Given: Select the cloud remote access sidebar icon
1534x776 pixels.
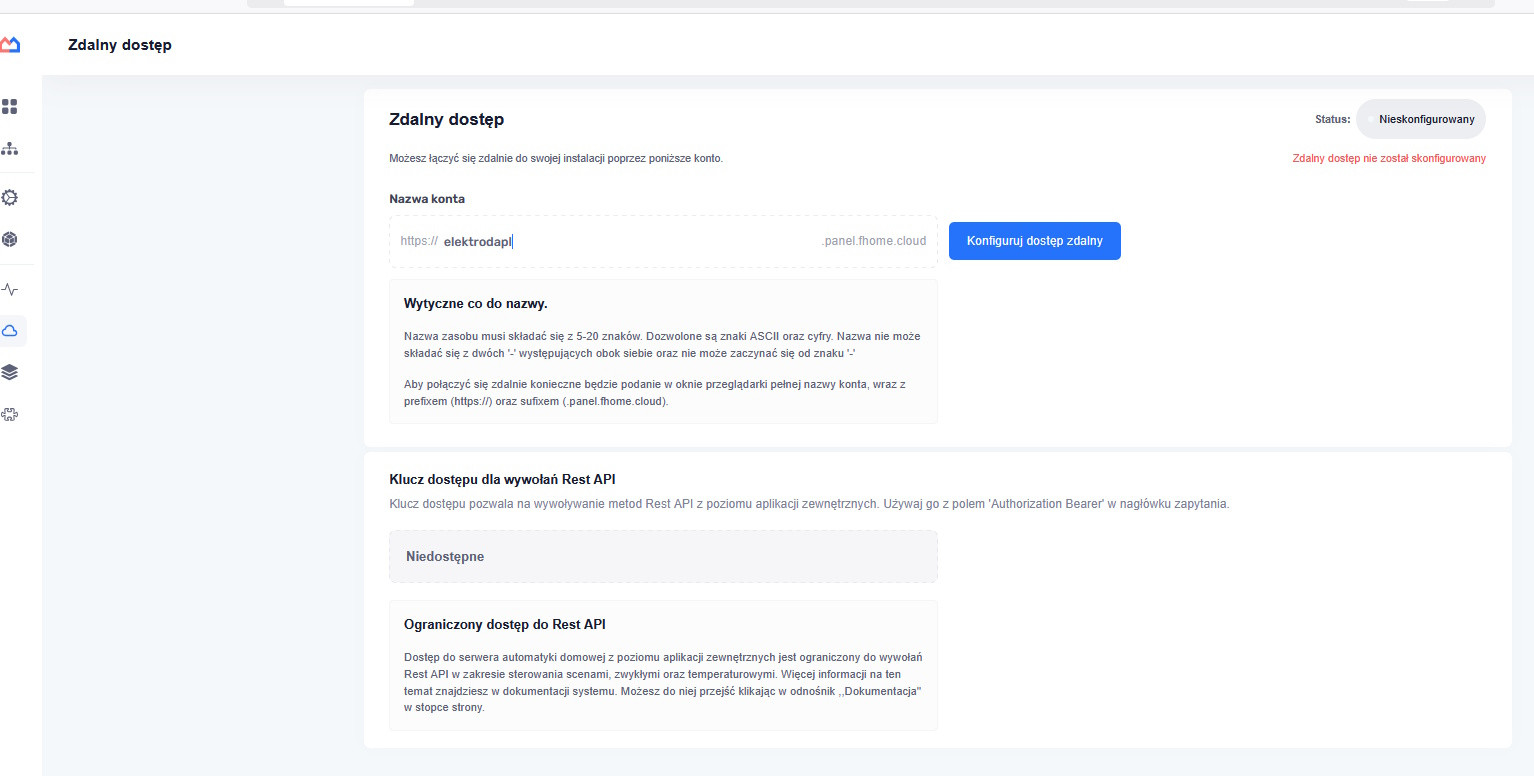Looking at the screenshot, I should coord(10,331).
